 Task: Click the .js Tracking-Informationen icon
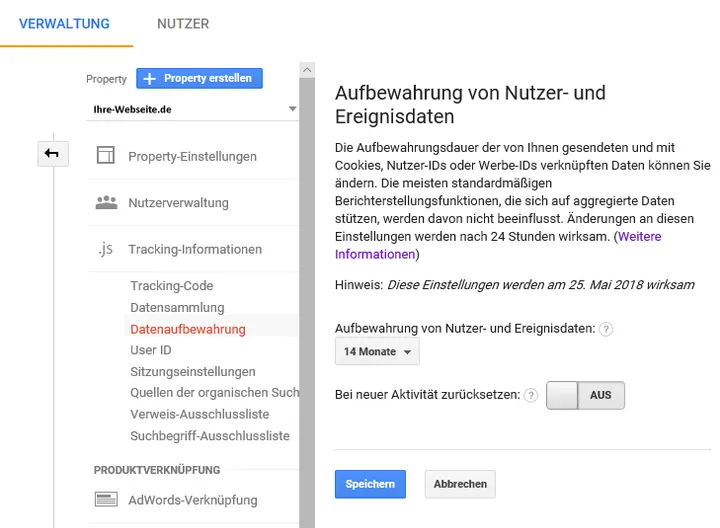click(106, 249)
